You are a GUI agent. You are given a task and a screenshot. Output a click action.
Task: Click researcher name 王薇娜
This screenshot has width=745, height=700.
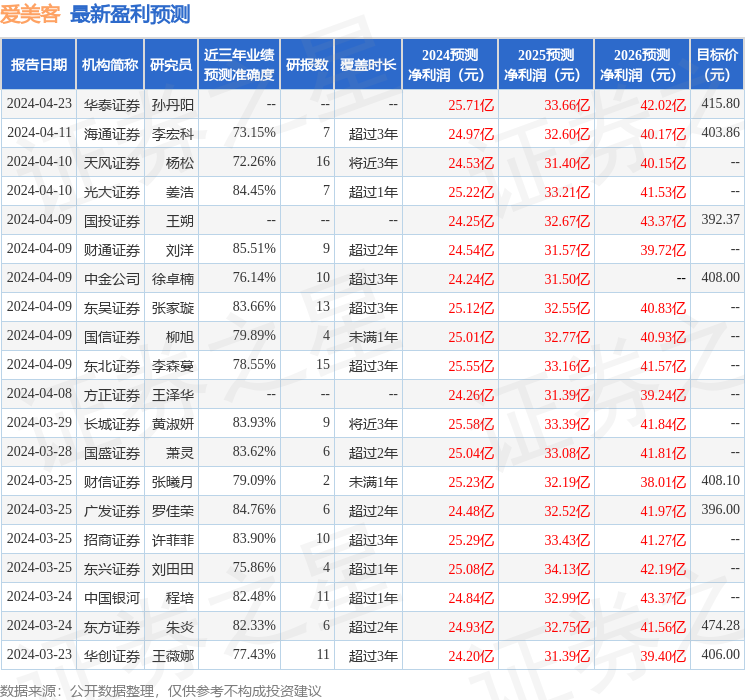173,656
